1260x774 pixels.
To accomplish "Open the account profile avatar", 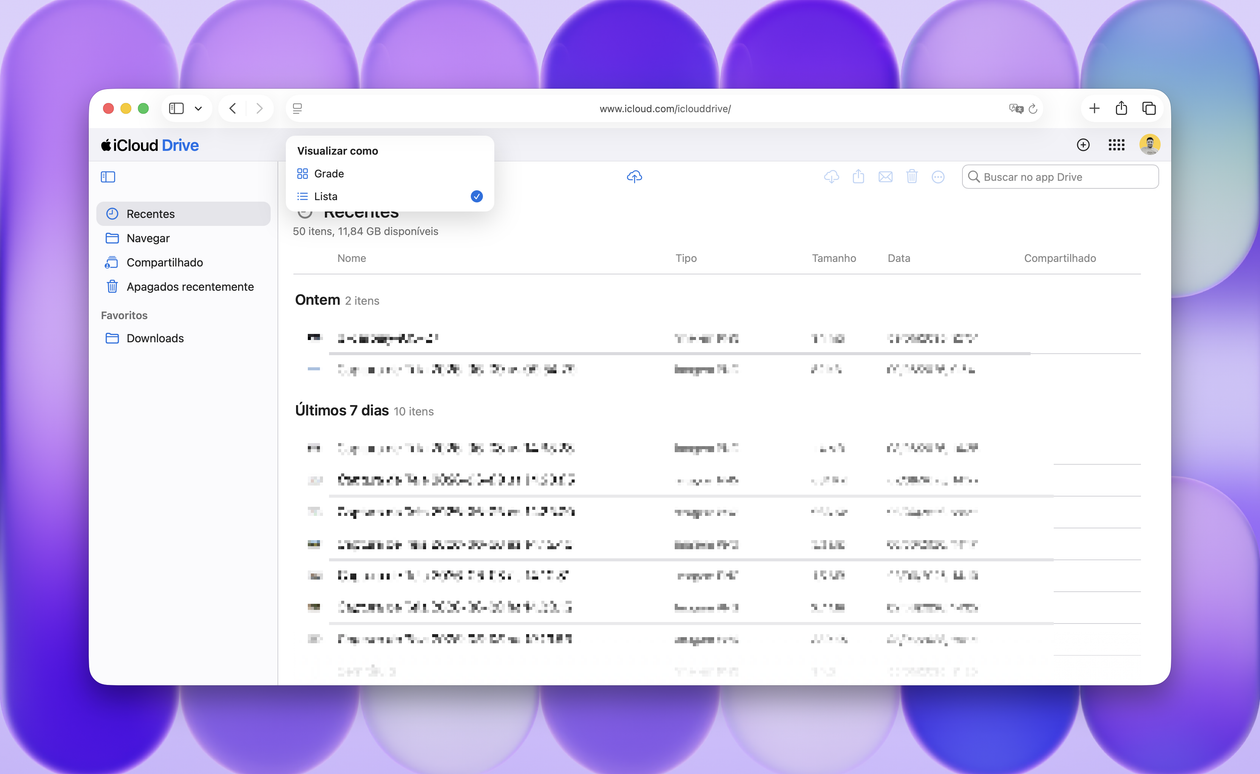I will coord(1150,145).
